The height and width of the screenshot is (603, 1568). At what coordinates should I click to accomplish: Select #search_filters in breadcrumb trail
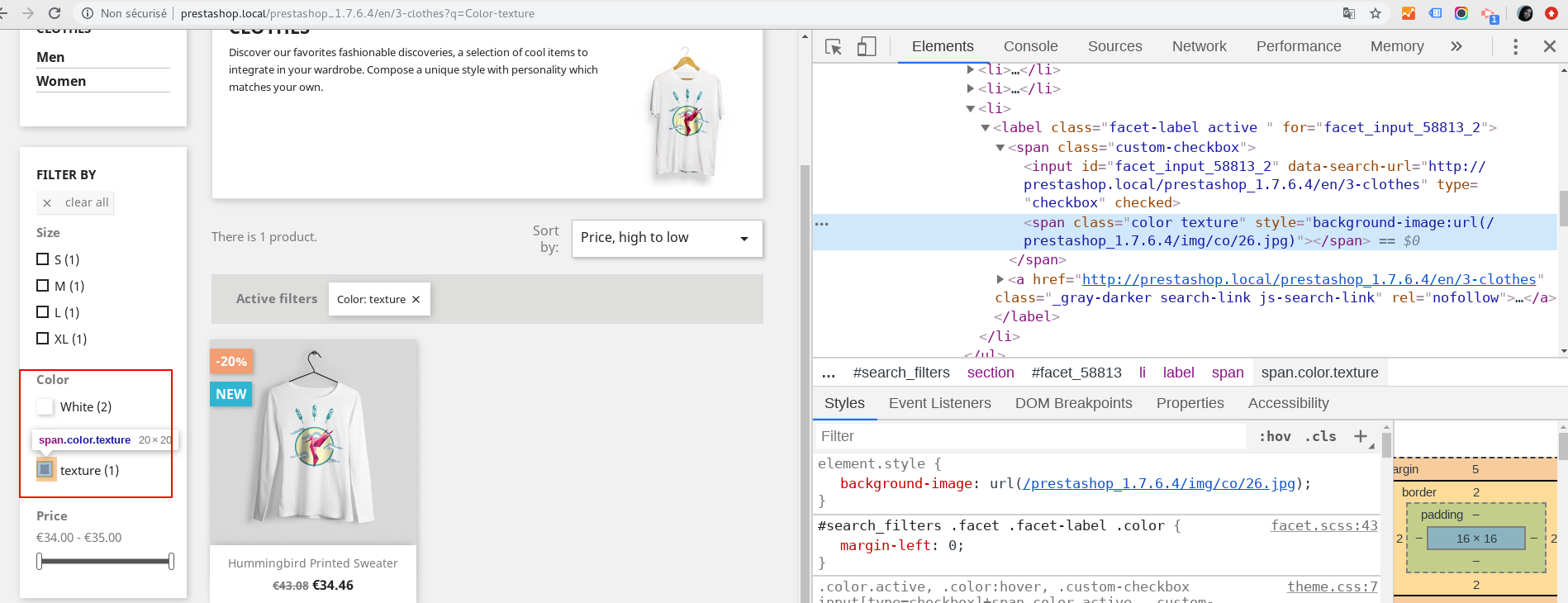(901, 373)
